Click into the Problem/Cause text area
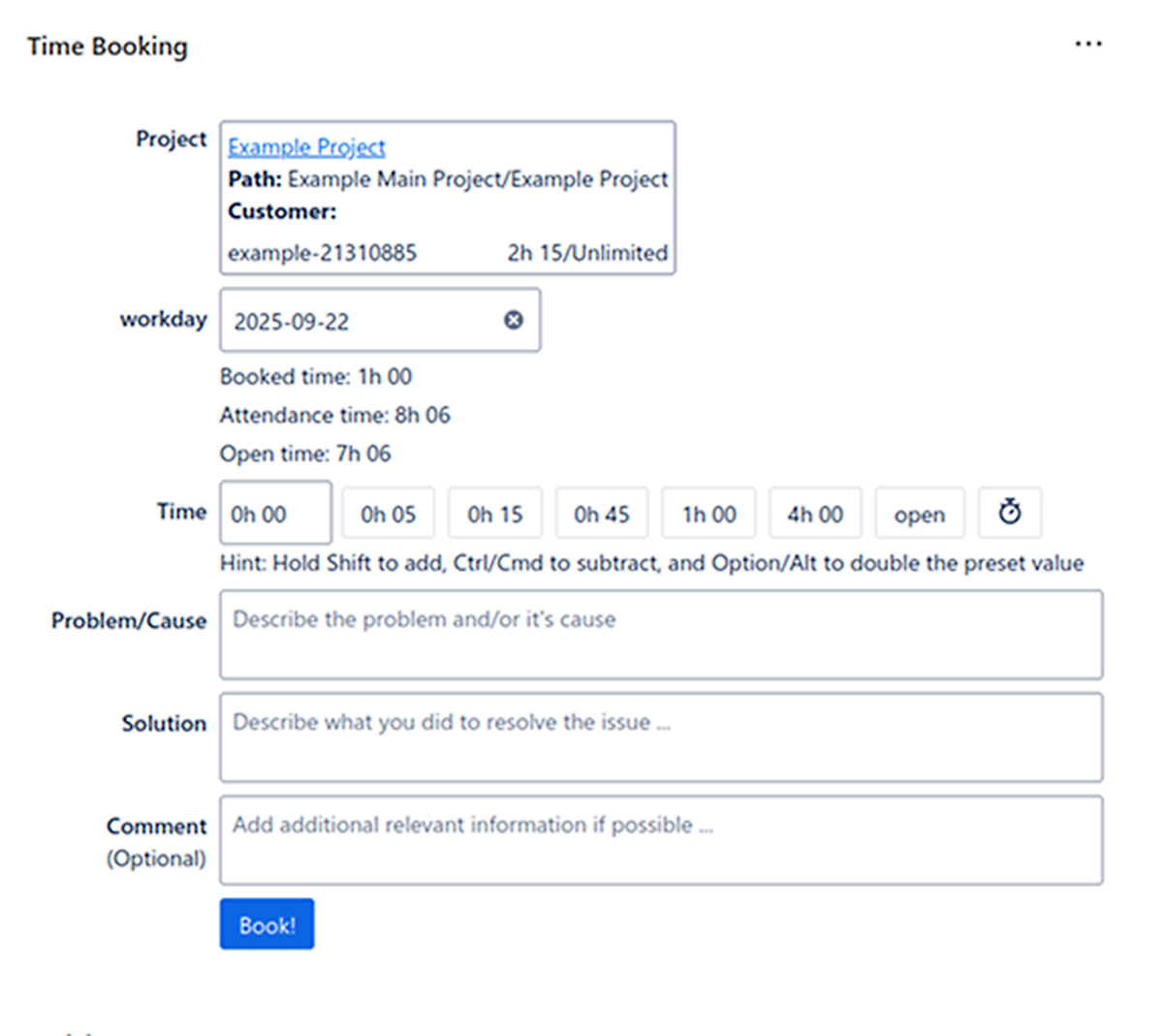 tap(661, 635)
